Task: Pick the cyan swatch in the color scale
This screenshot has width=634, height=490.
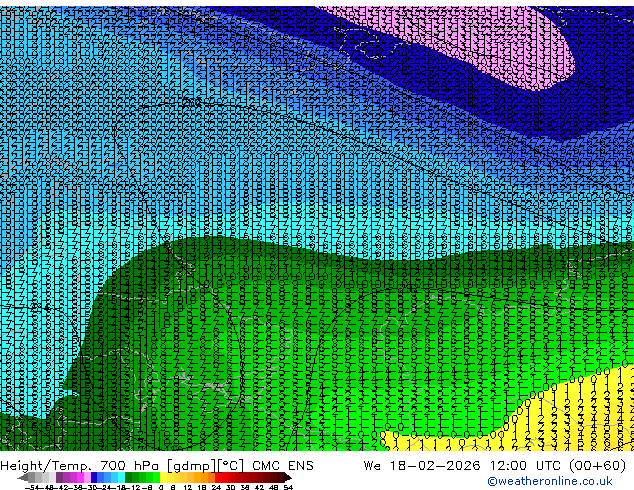Action: point(121,477)
